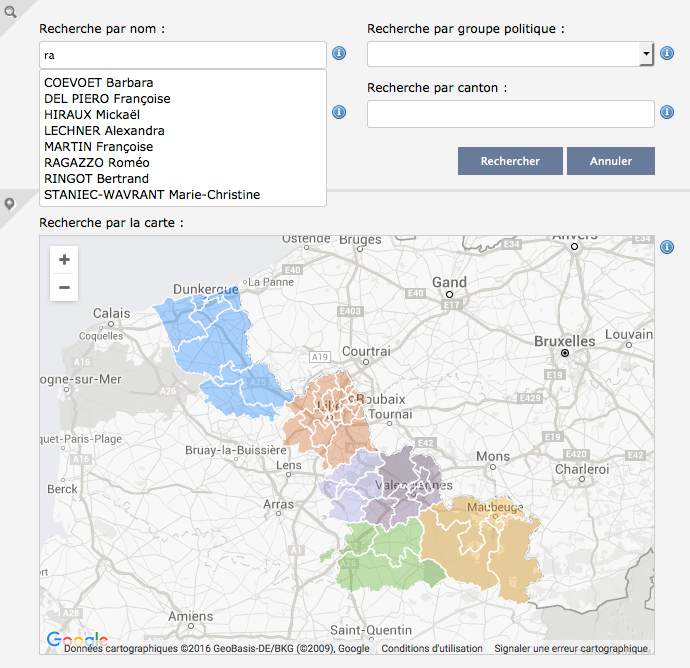Click the Amiens label on the map
The width and height of the screenshot is (690, 668).
[x=191, y=616]
